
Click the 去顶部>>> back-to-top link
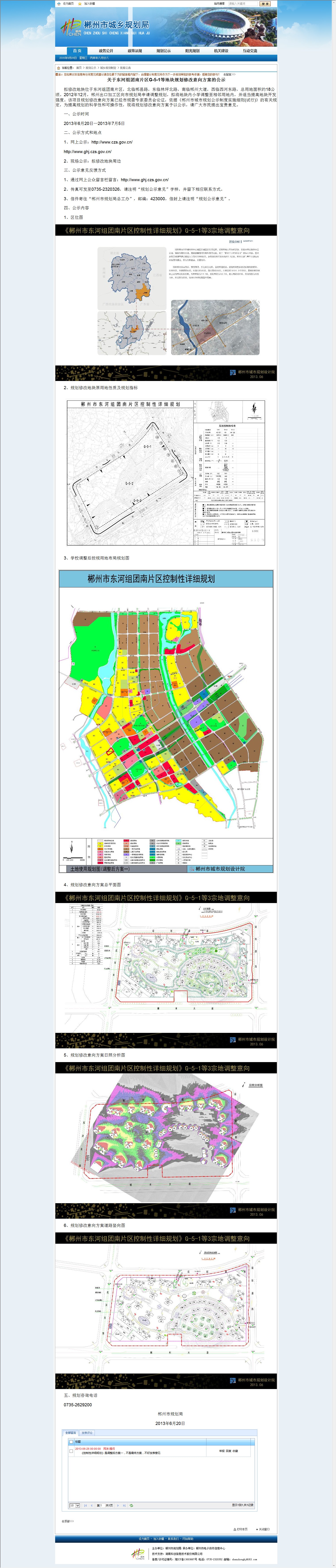tap(68, 1521)
